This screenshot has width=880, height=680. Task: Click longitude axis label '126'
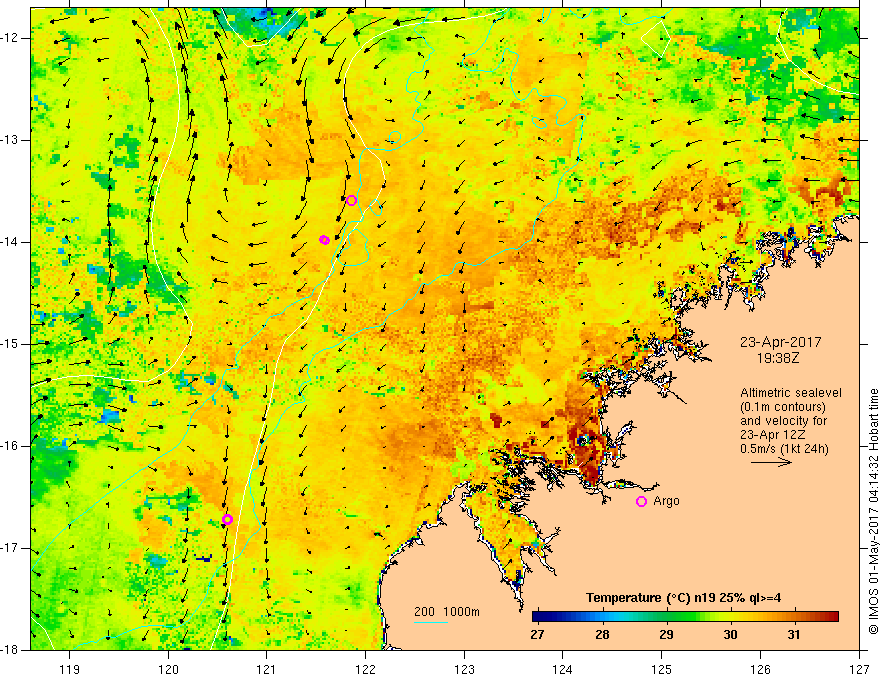click(x=760, y=670)
